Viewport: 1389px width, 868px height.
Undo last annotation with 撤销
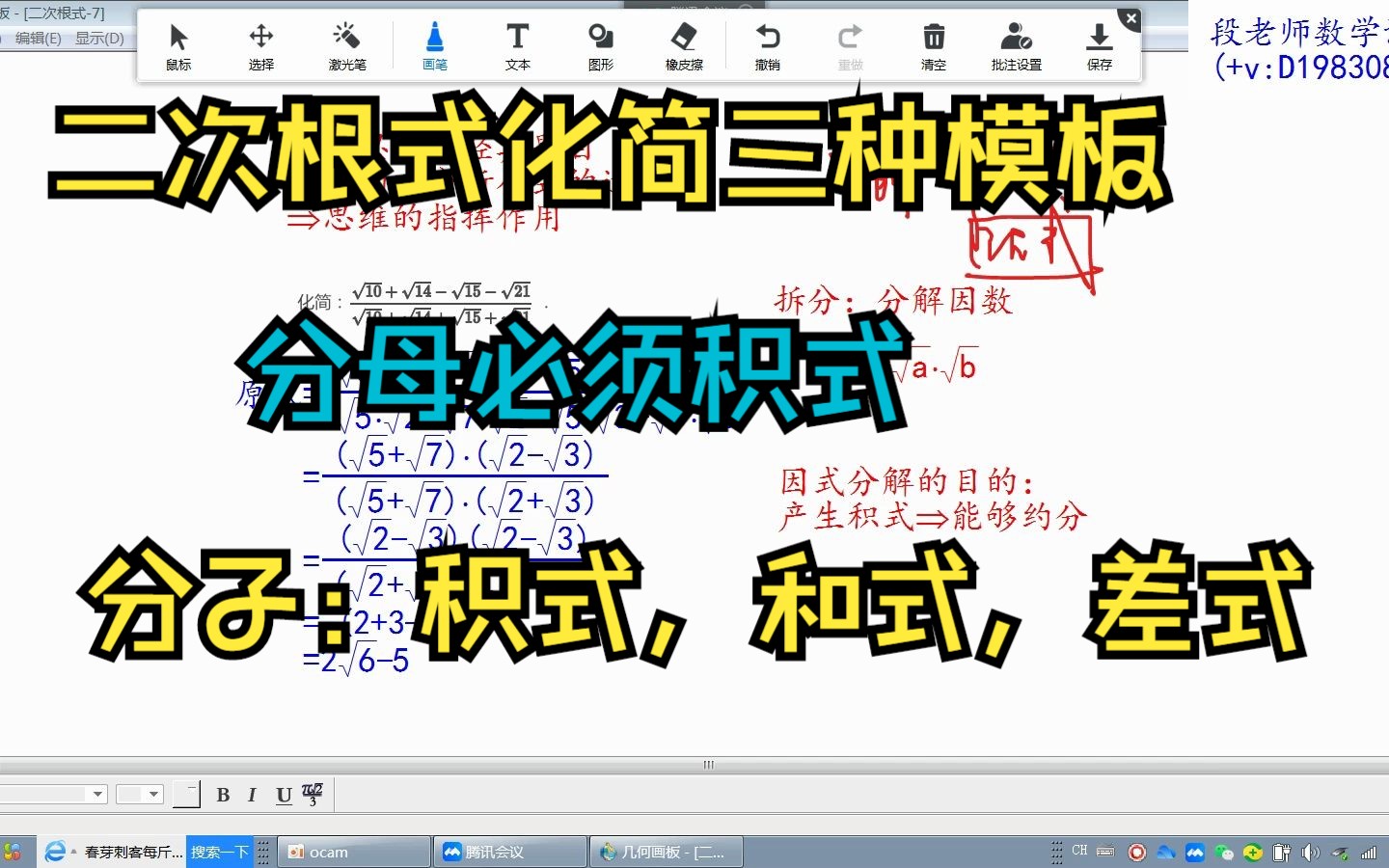(x=767, y=45)
